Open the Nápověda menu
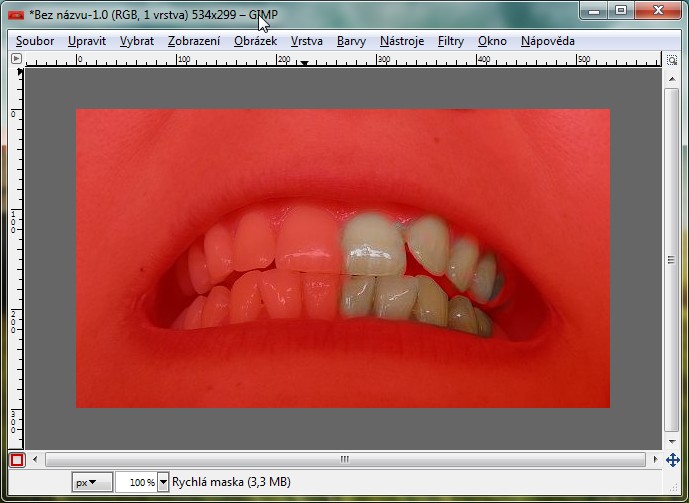The width and height of the screenshot is (689, 503). click(x=548, y=41)
